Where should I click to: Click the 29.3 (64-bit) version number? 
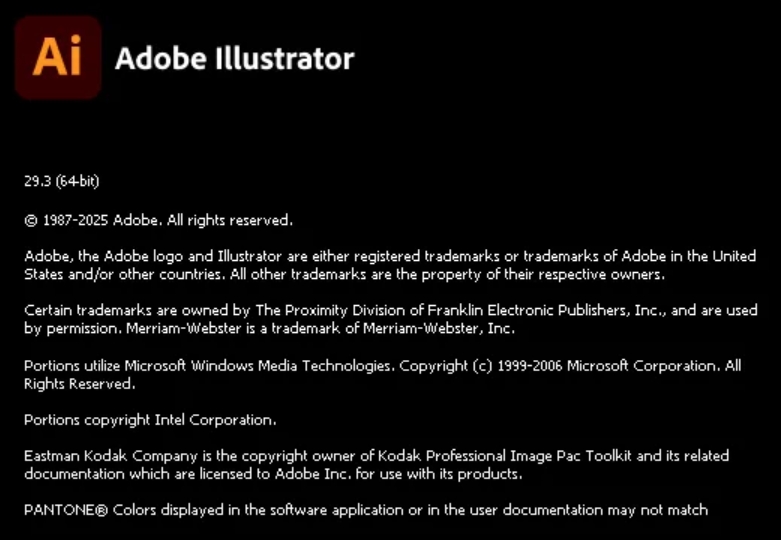pos(61,181)
